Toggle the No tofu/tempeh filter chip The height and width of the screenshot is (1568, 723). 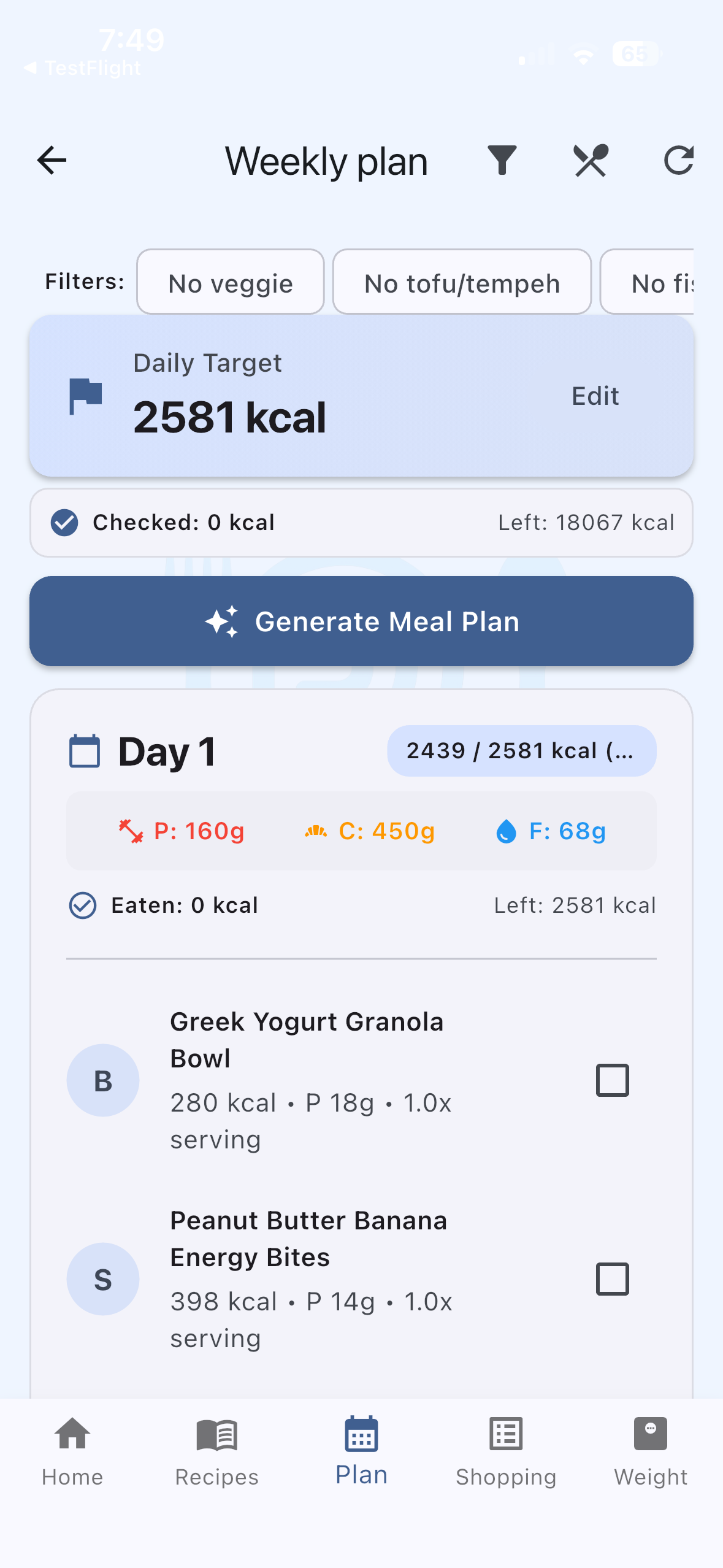pyautogui.click(x=462, y=282)
